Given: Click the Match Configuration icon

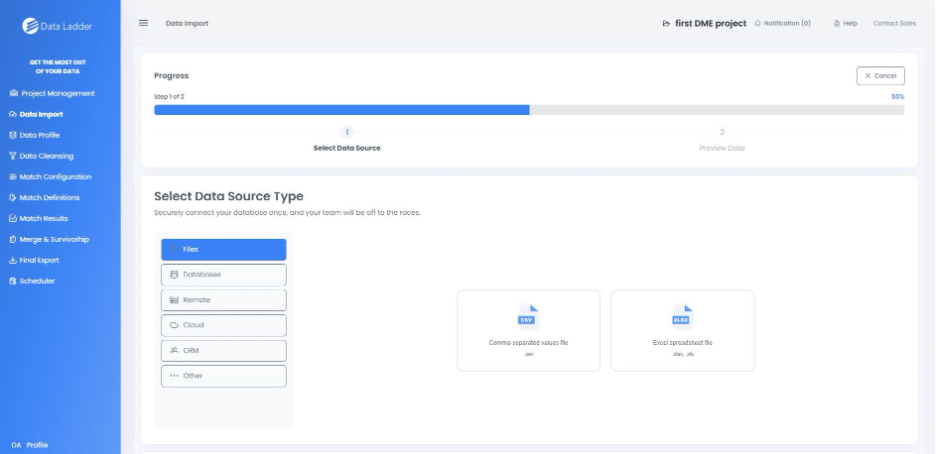Looking at the screenshot, I should 13,177.
